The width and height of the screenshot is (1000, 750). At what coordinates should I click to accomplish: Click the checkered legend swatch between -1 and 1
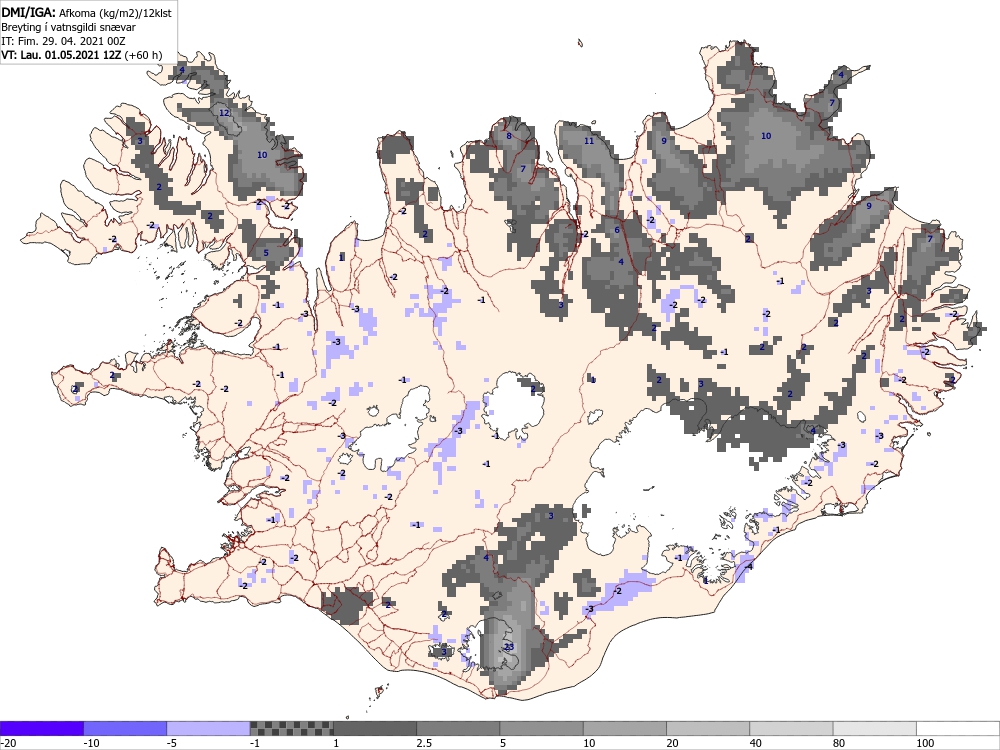[291, 728]
